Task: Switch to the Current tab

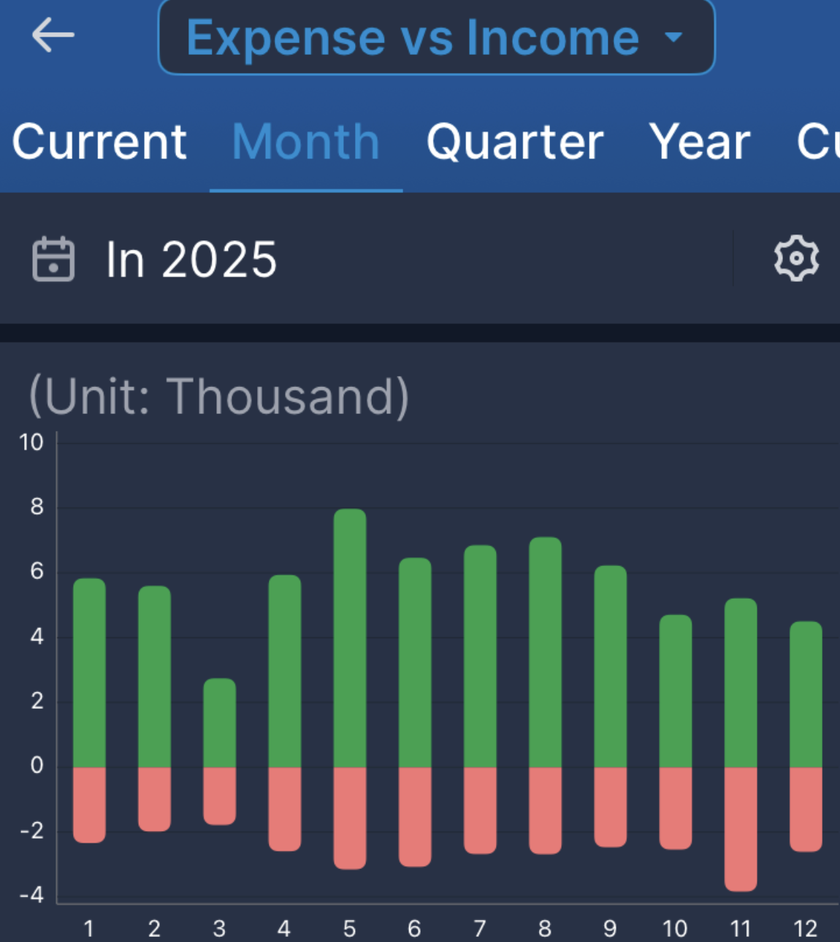Action: coord(100,142)
